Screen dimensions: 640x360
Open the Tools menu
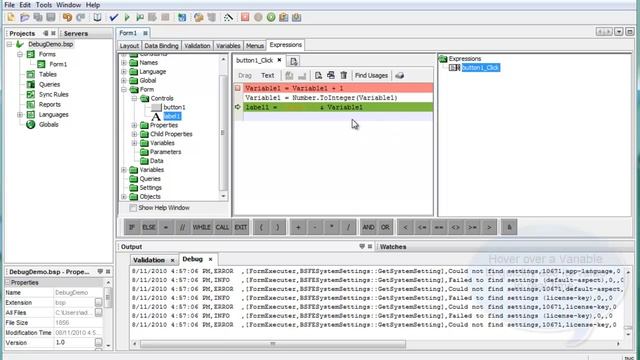44,5
